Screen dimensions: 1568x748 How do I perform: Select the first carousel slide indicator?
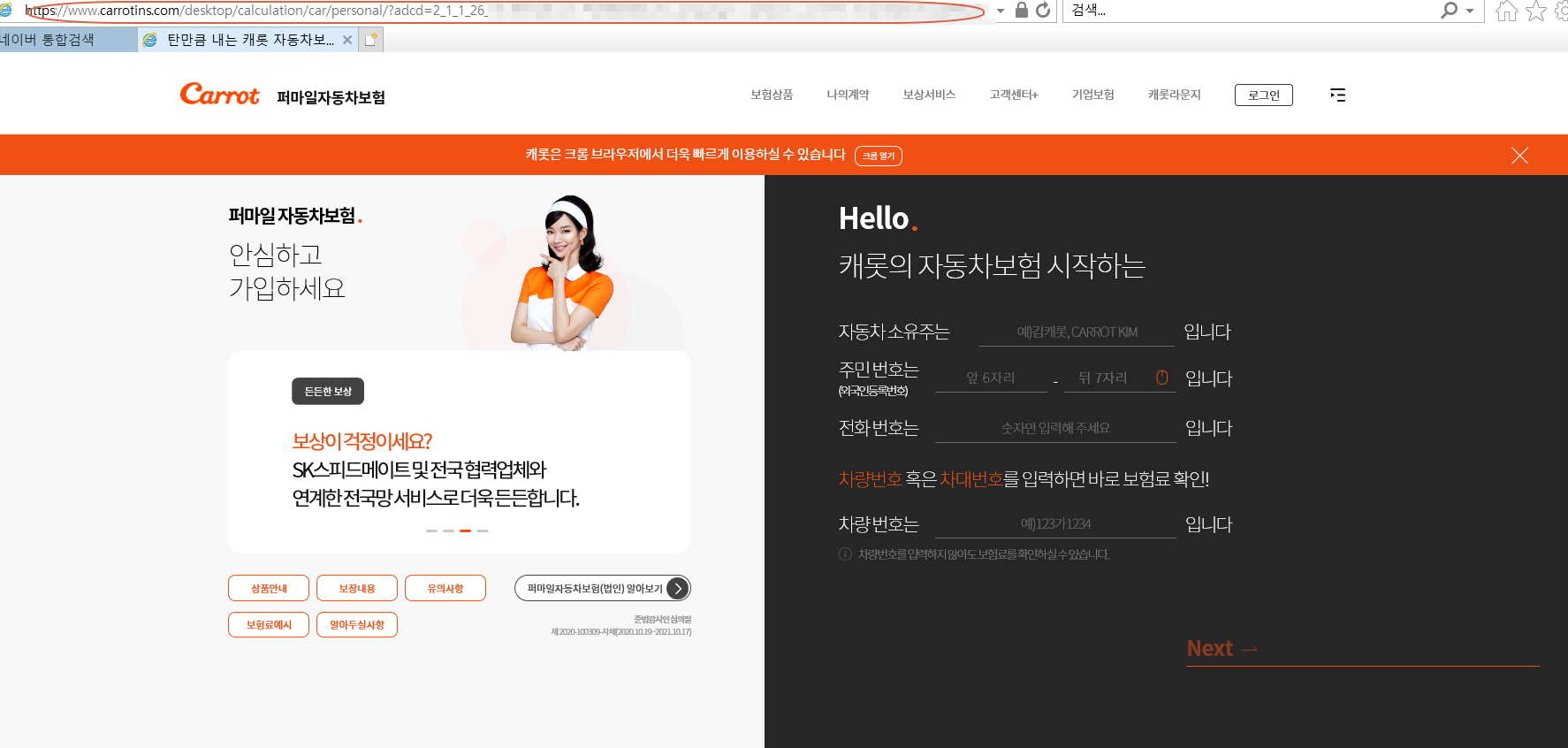[431, 530]
